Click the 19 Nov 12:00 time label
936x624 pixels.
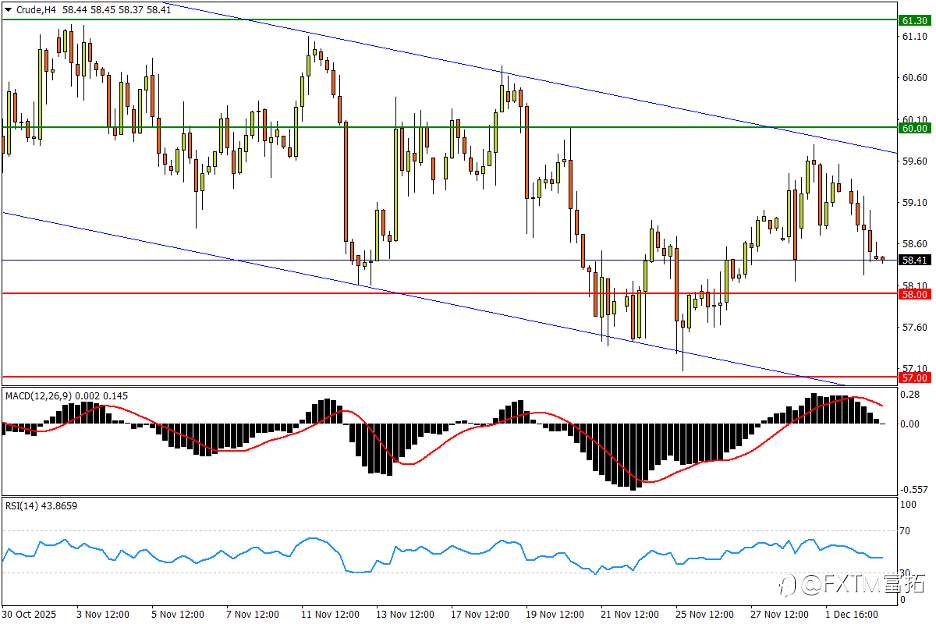(x=555, y=614)
